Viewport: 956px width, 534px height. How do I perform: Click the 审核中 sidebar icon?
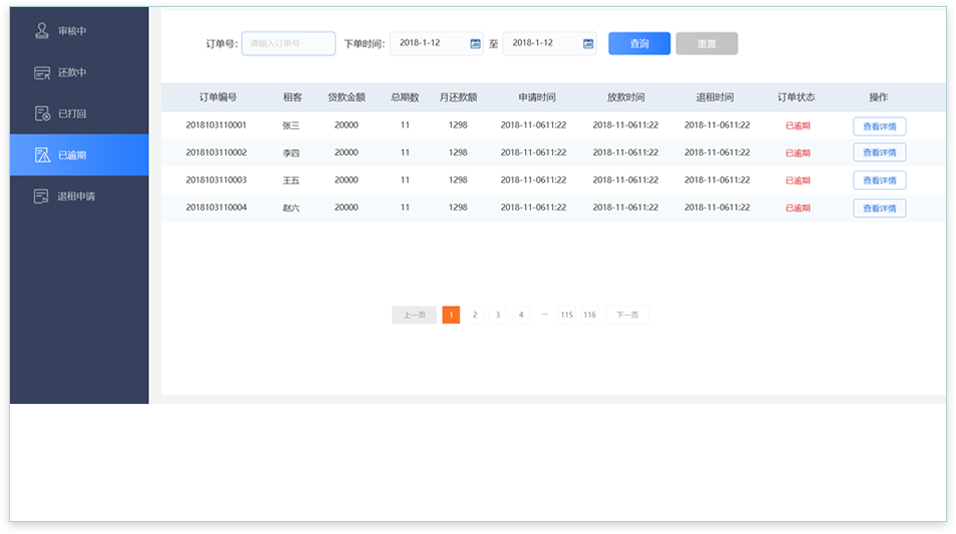[42, 31]
